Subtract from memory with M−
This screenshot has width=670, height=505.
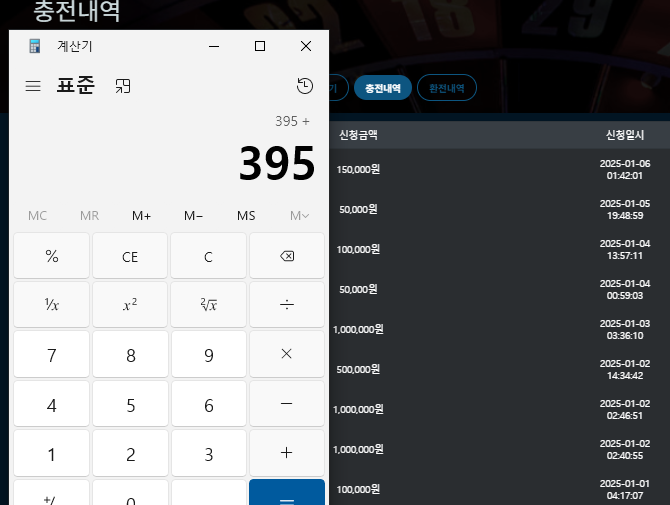(194, 216)
